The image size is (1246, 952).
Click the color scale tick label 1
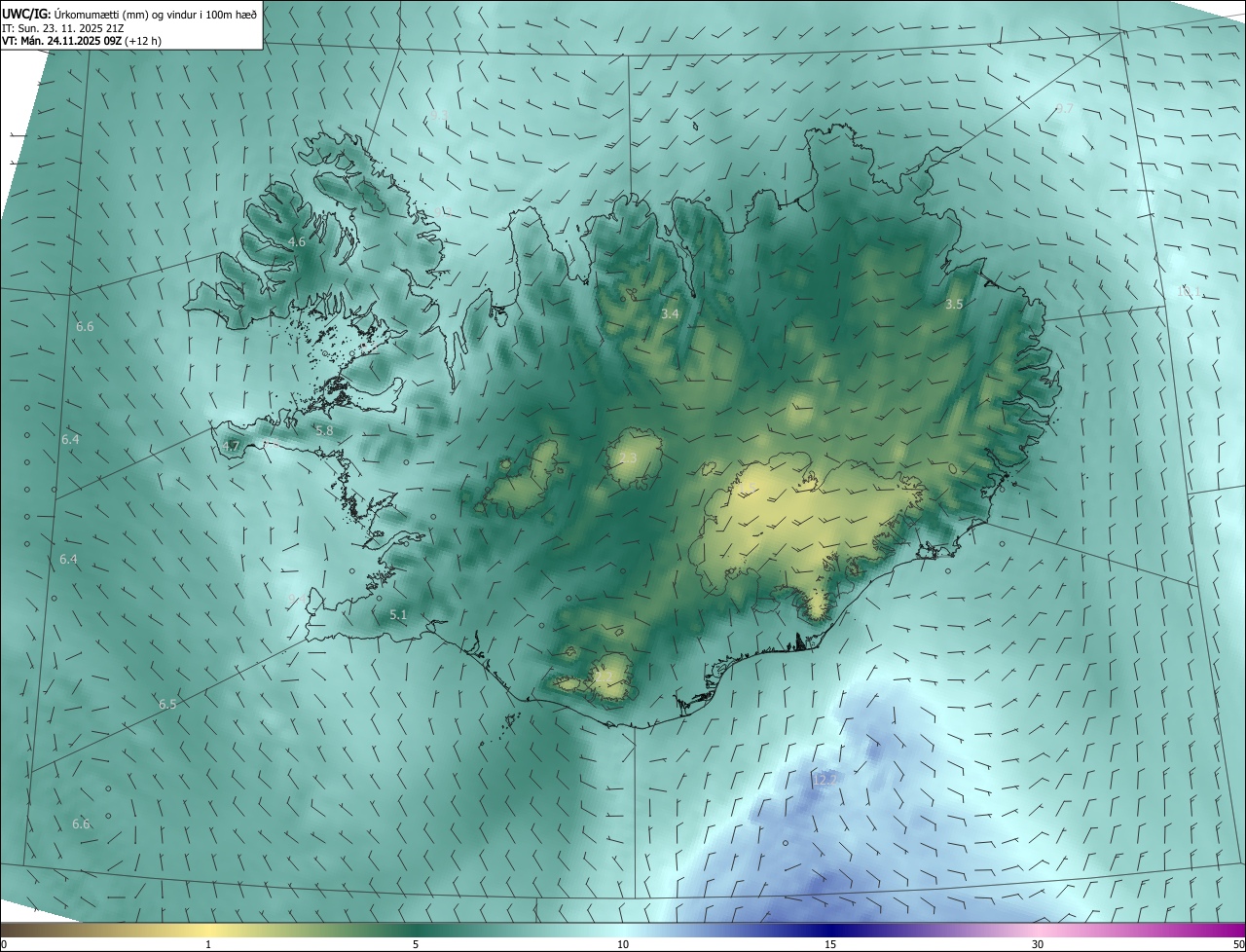(208, 944)
